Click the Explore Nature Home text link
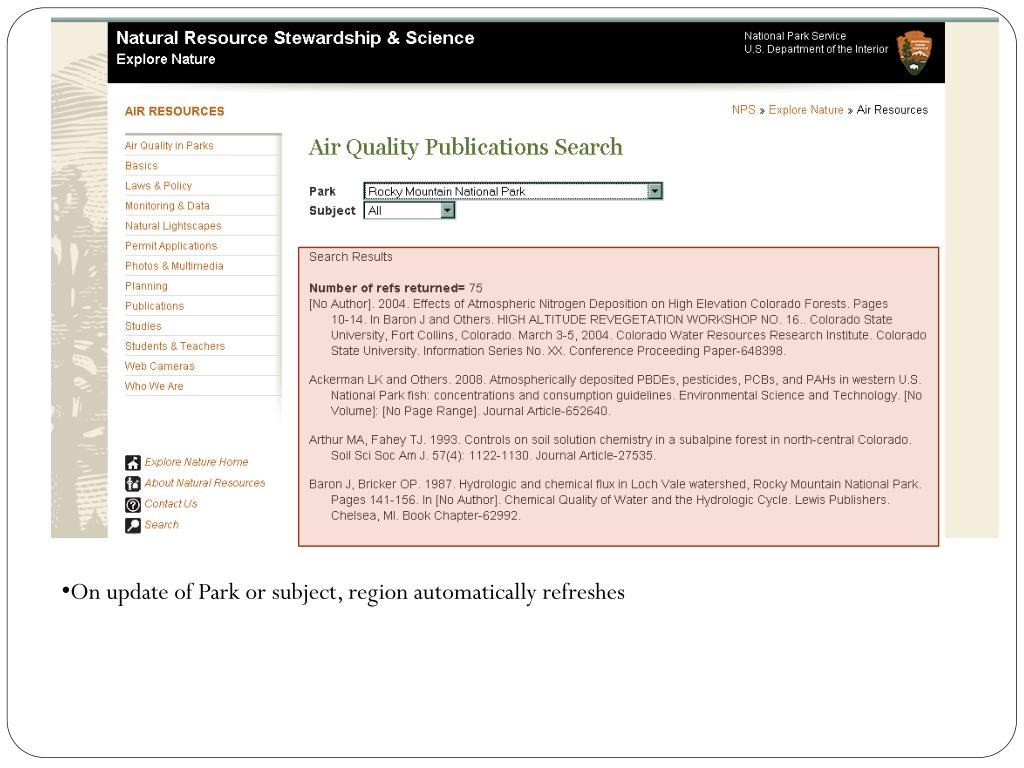This screenshot has height=768, width=1024. [x=196, y=462]
